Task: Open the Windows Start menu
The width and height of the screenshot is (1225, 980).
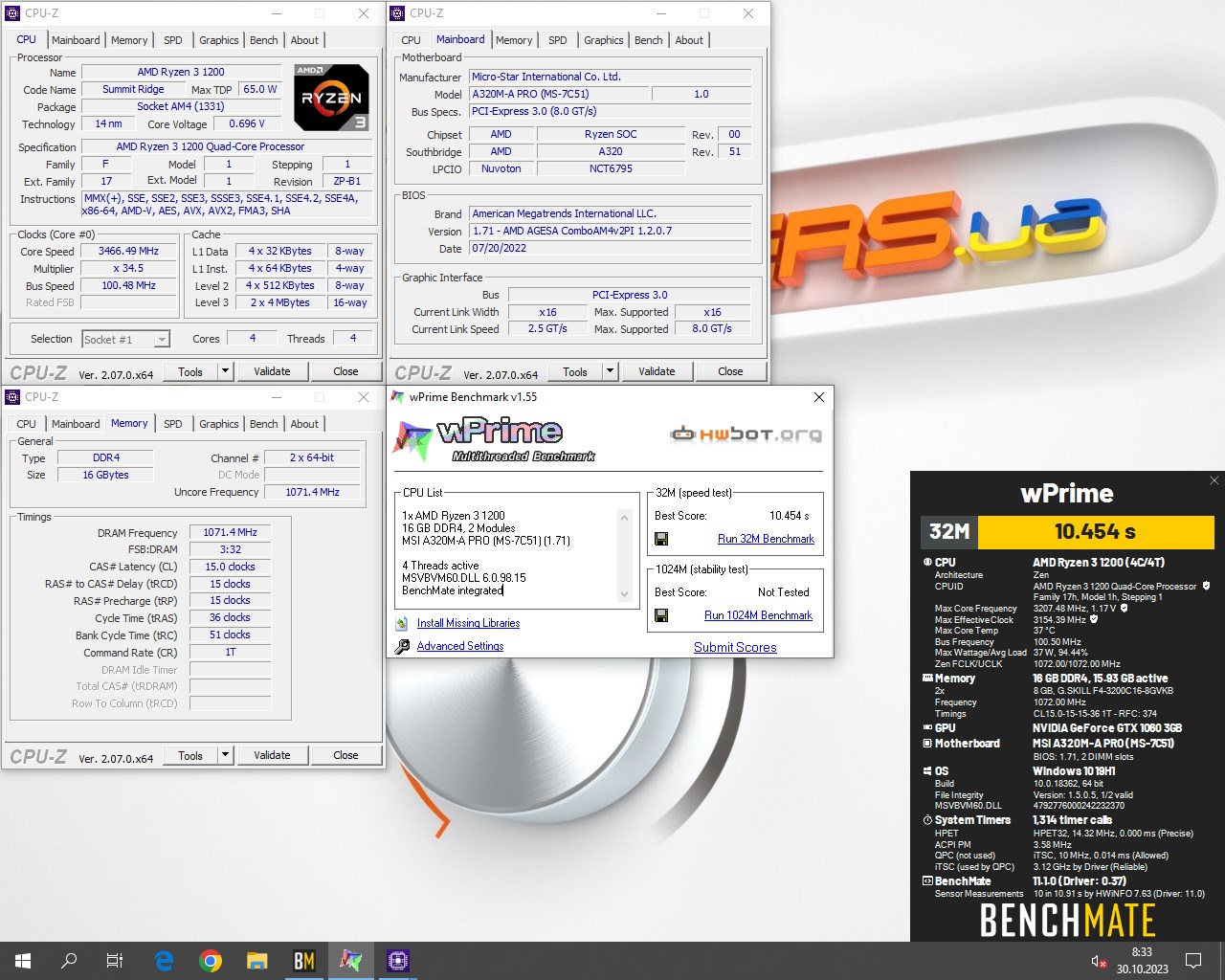Action: pos(23,961)
